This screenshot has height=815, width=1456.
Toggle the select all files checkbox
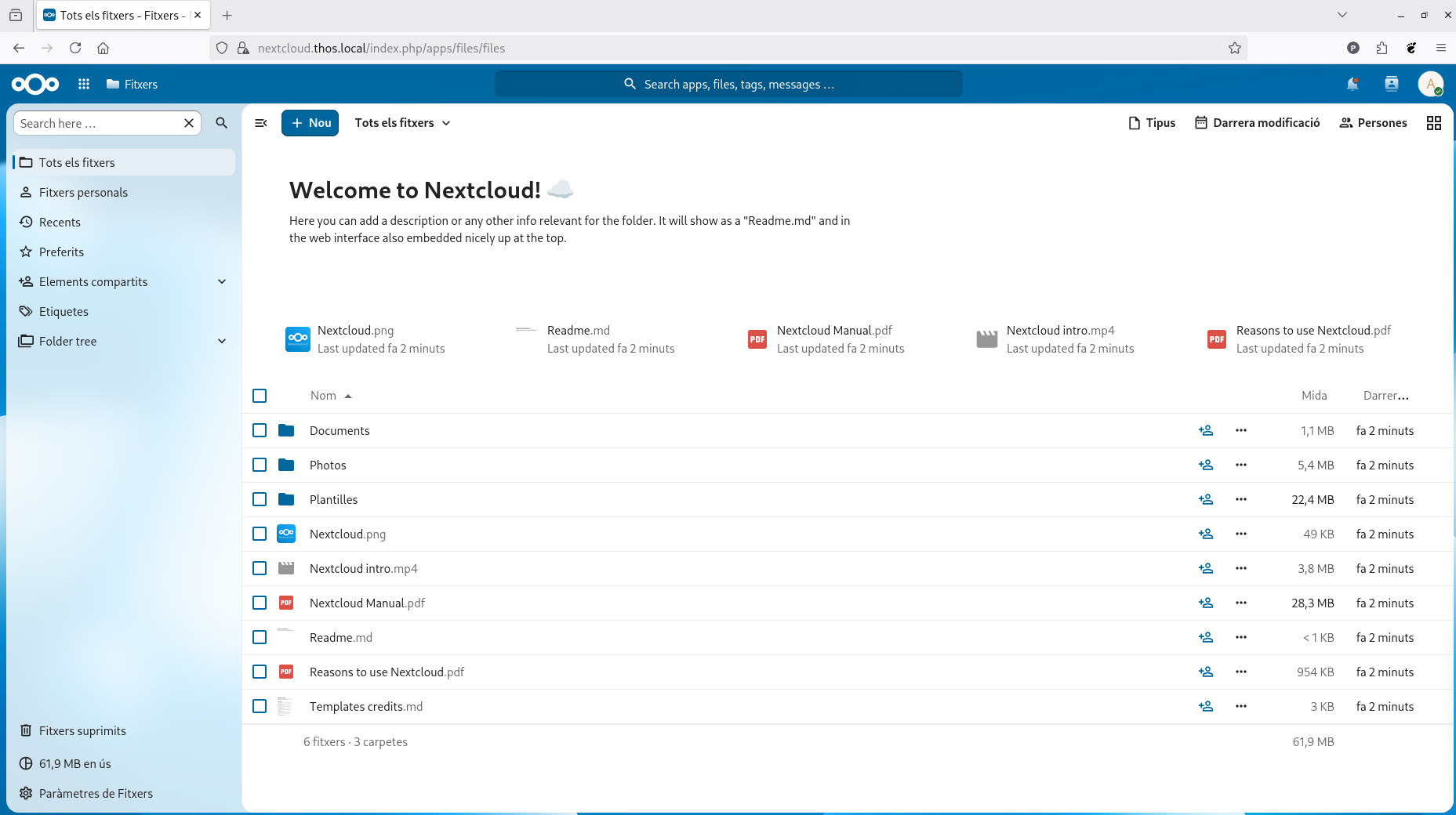tap(260, 396)
